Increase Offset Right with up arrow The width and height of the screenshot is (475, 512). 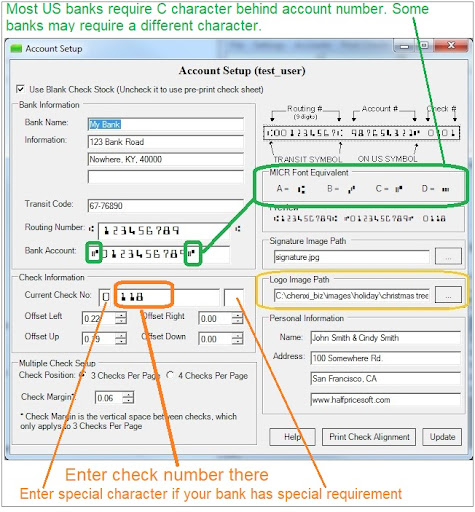237,315
